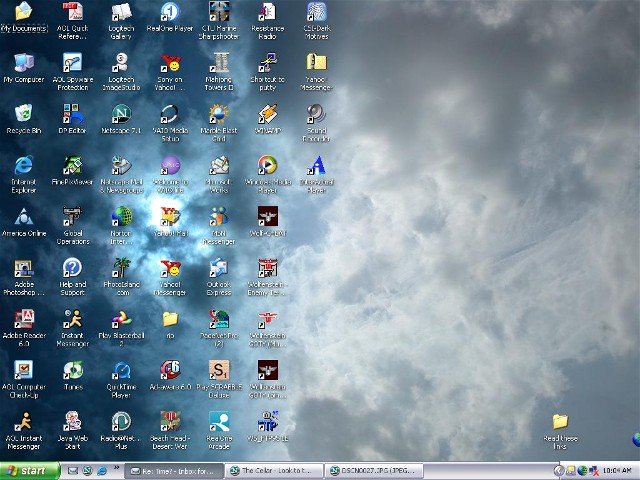The height and width of the screenshot is (480, 640).
Task: Open the Shortcut to putty icon
Action: click(267, 62)
